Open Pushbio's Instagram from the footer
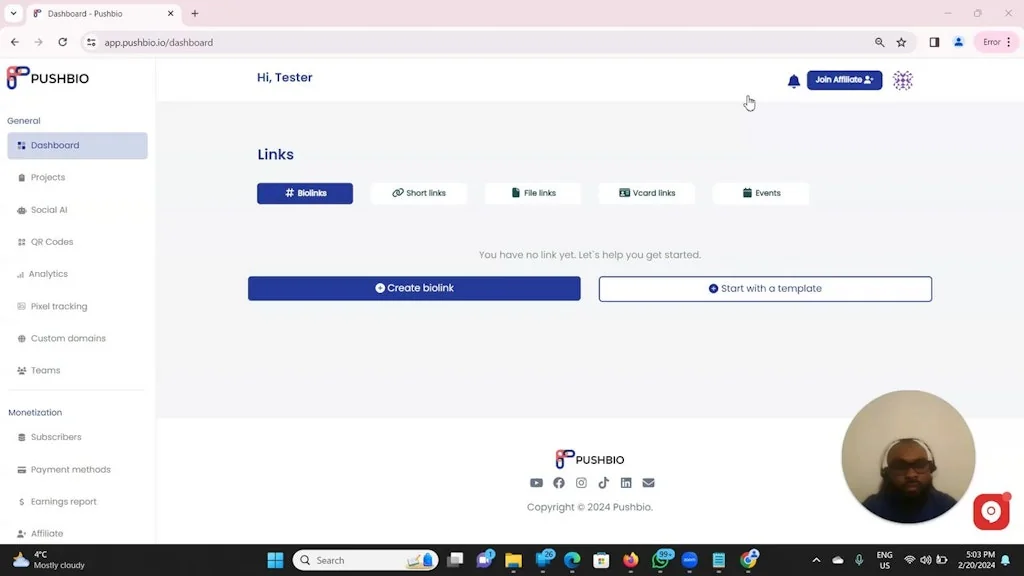Image resolution: width=1024 pixels, height=576 pixels. coord(581,483)
